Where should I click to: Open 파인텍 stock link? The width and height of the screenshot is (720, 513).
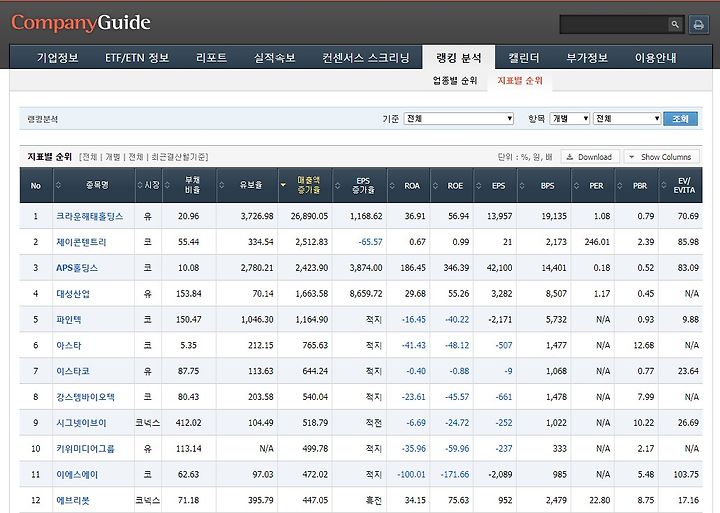tap(68, 319)
